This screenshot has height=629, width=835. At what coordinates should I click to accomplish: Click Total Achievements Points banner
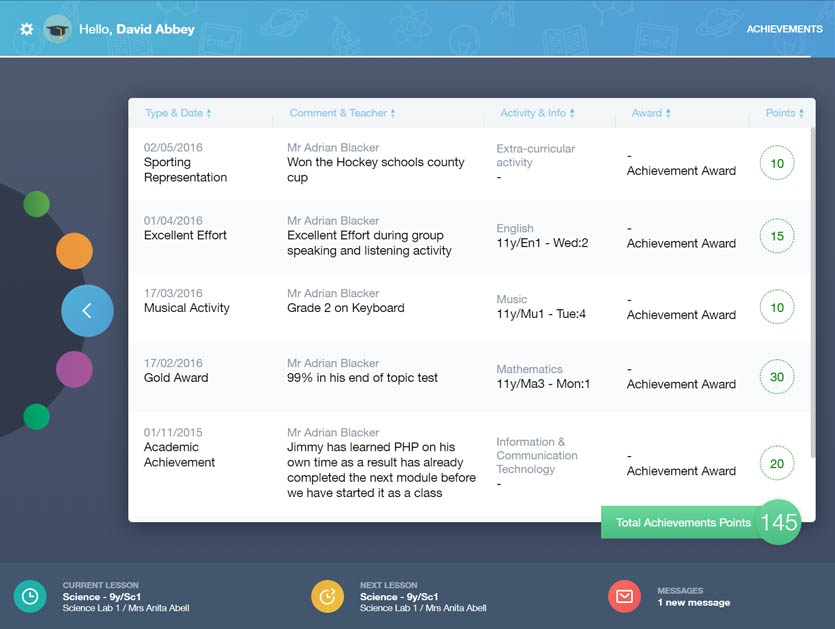point(683,522)
